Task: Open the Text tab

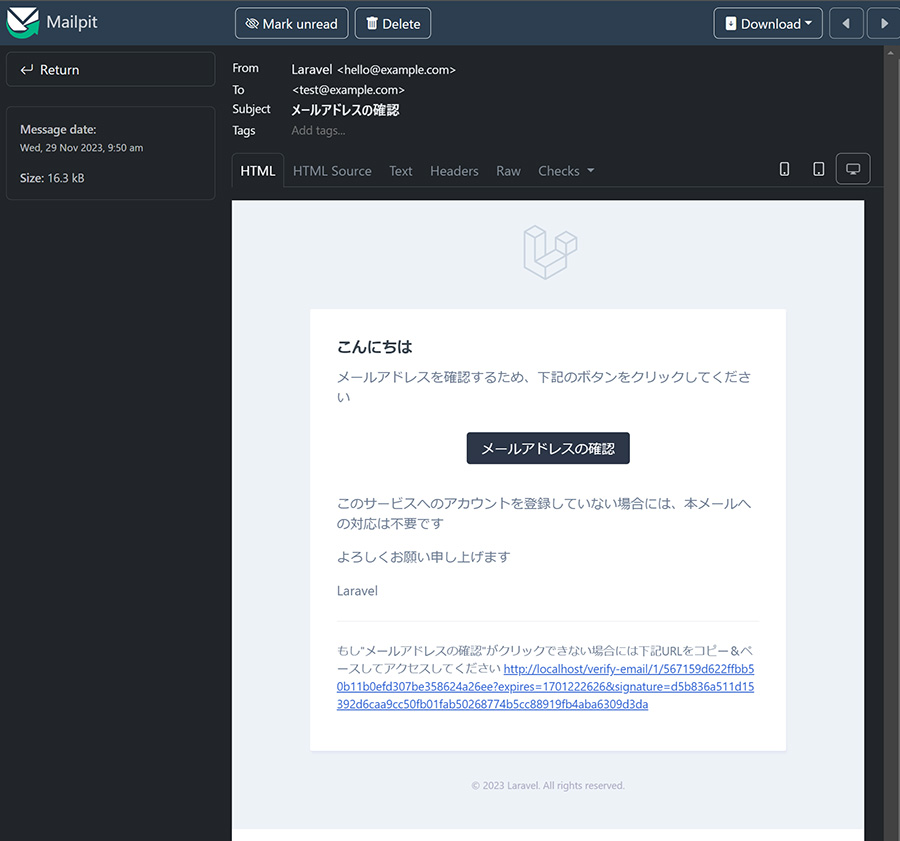Action: coord(401,171)
